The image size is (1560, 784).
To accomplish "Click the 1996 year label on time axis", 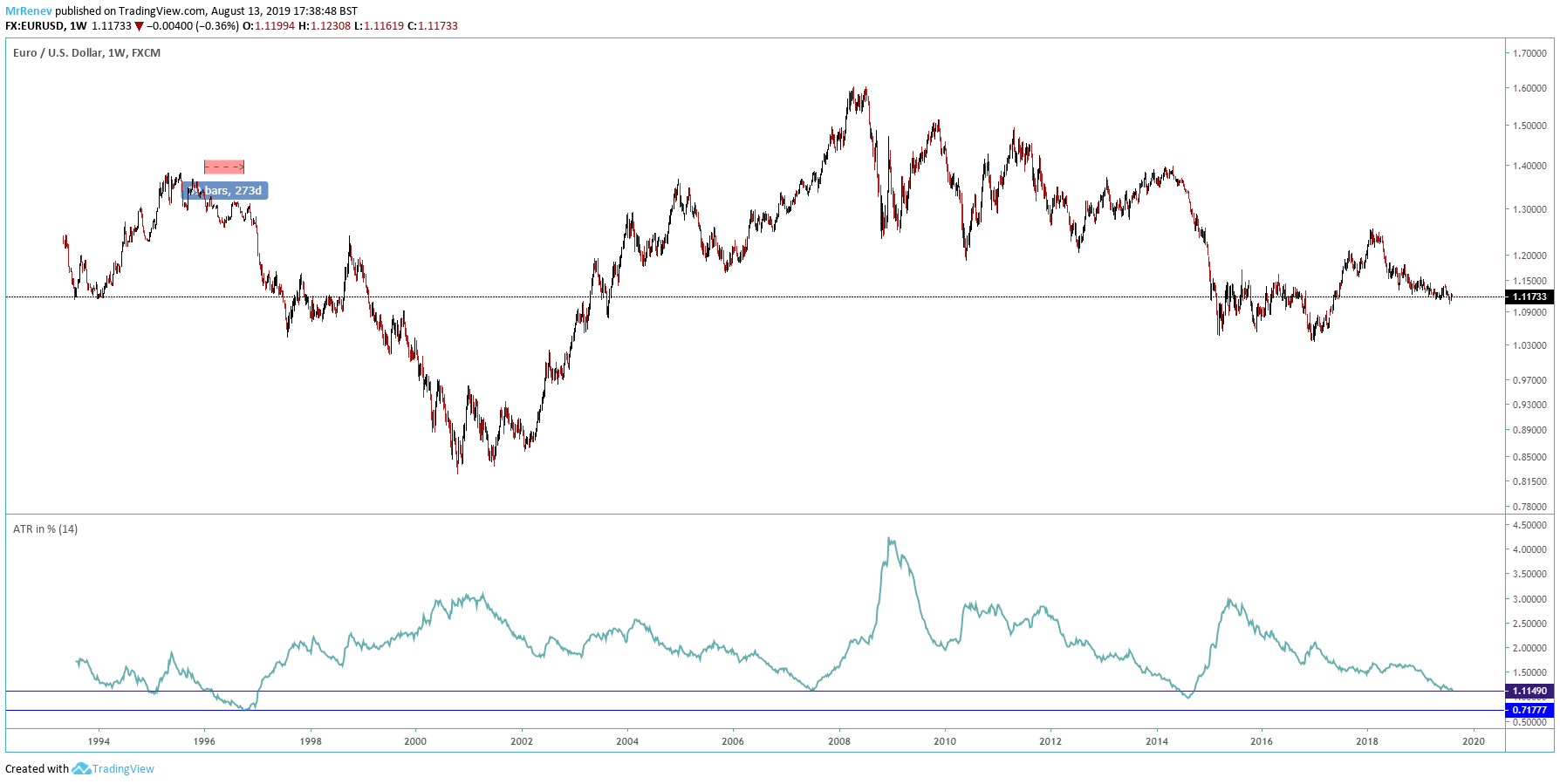I will pos(204,741).
